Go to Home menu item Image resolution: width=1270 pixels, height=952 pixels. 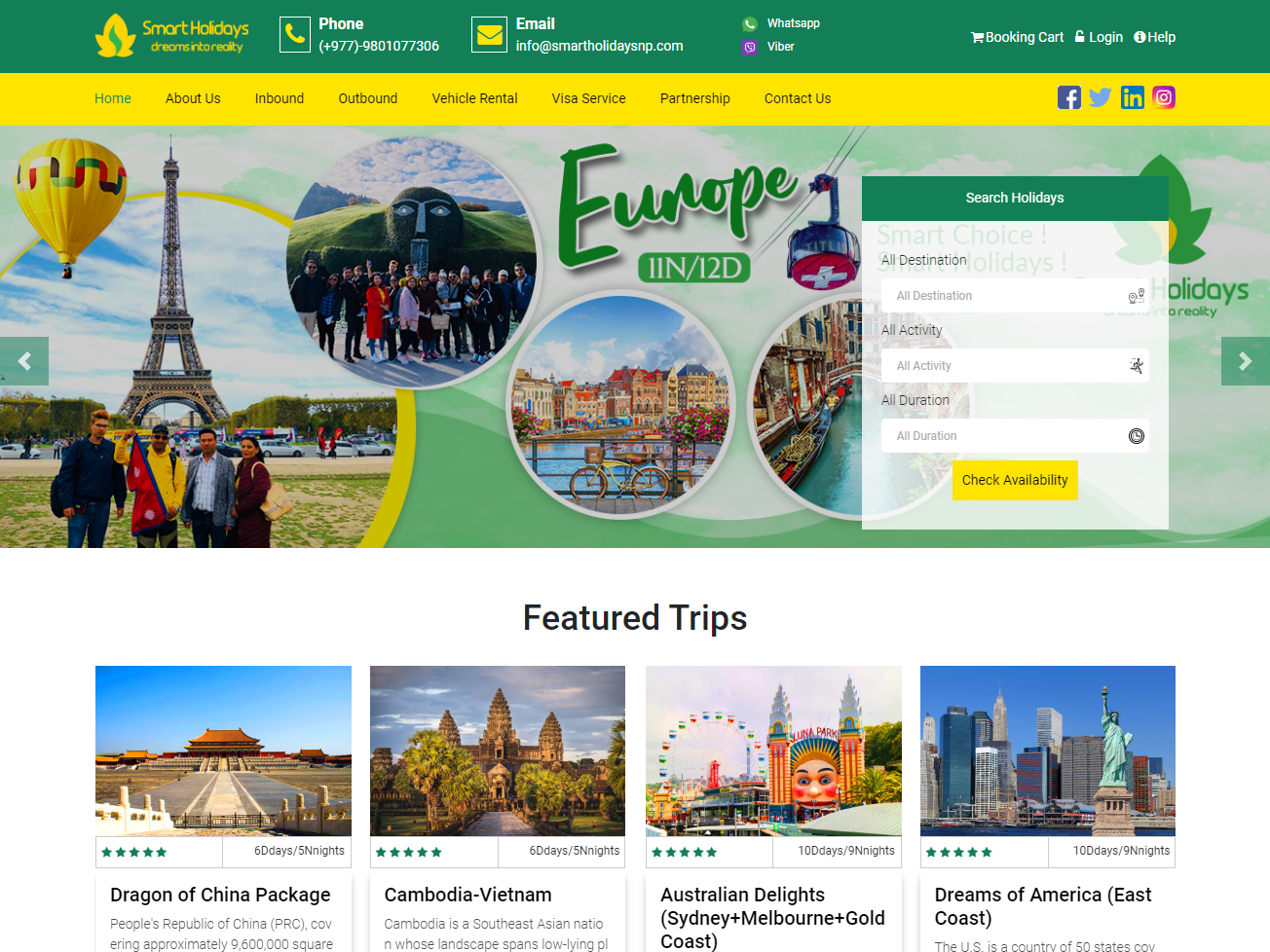(113, 98)
